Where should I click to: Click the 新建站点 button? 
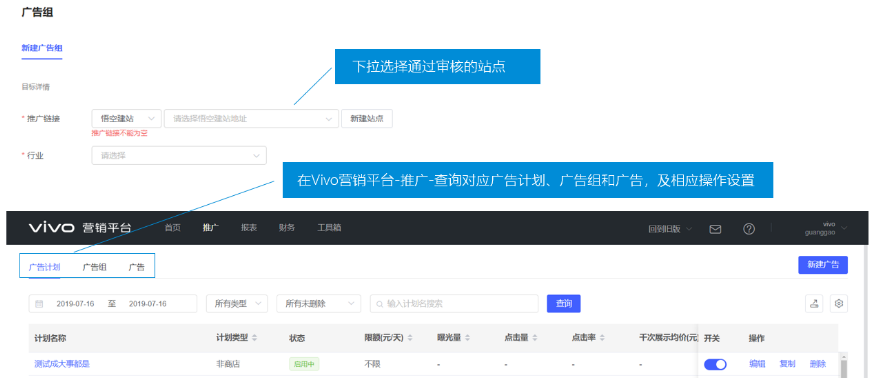click(367, 119)
